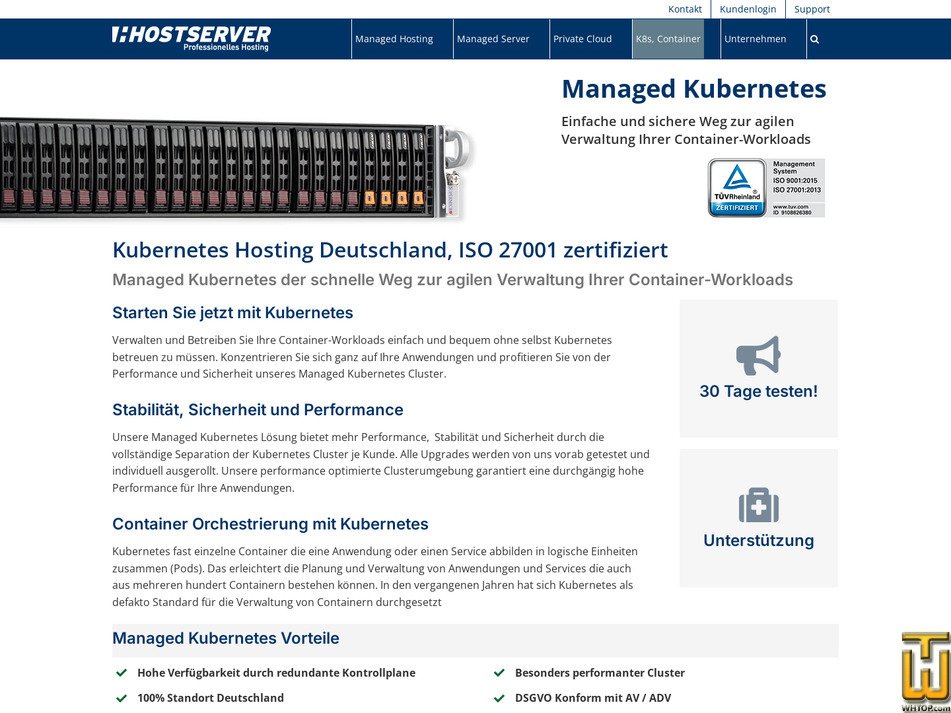Open the Private Cloud menu
Viewport: 951px width, 713px height.
pos(582,39)
